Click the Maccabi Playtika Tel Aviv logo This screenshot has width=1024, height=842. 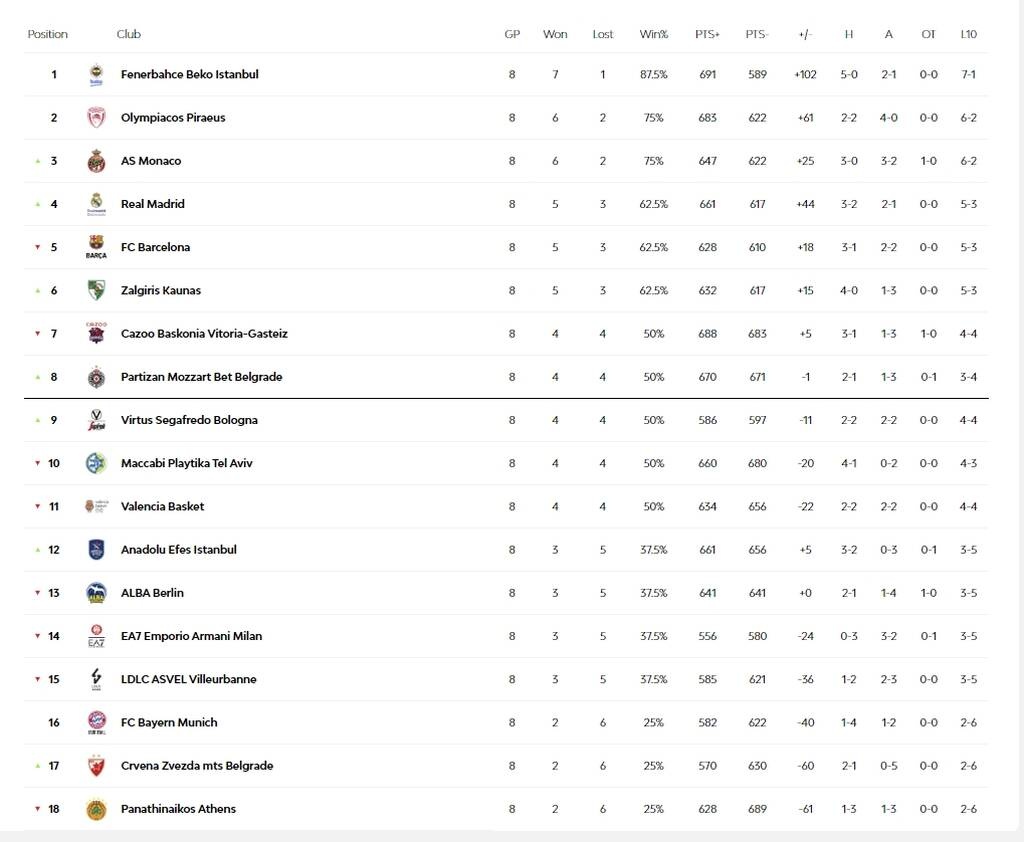(x=96, y=463)
